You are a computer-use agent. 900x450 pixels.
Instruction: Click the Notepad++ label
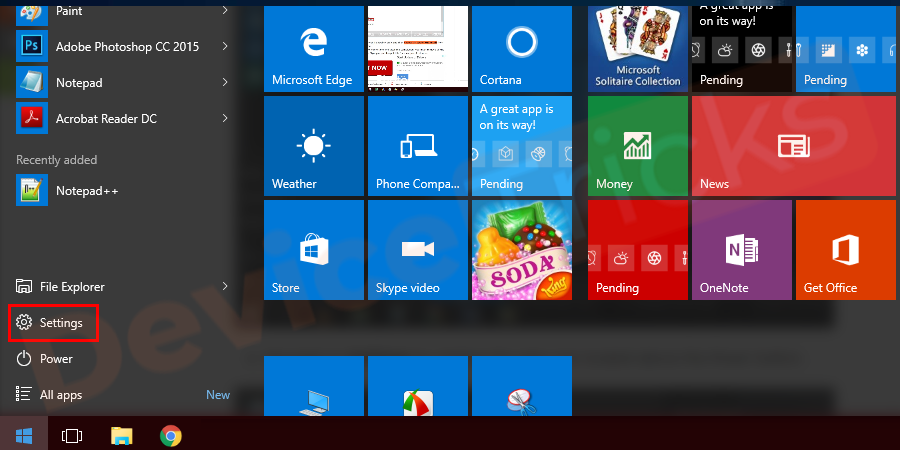click(x=87, y=191)
